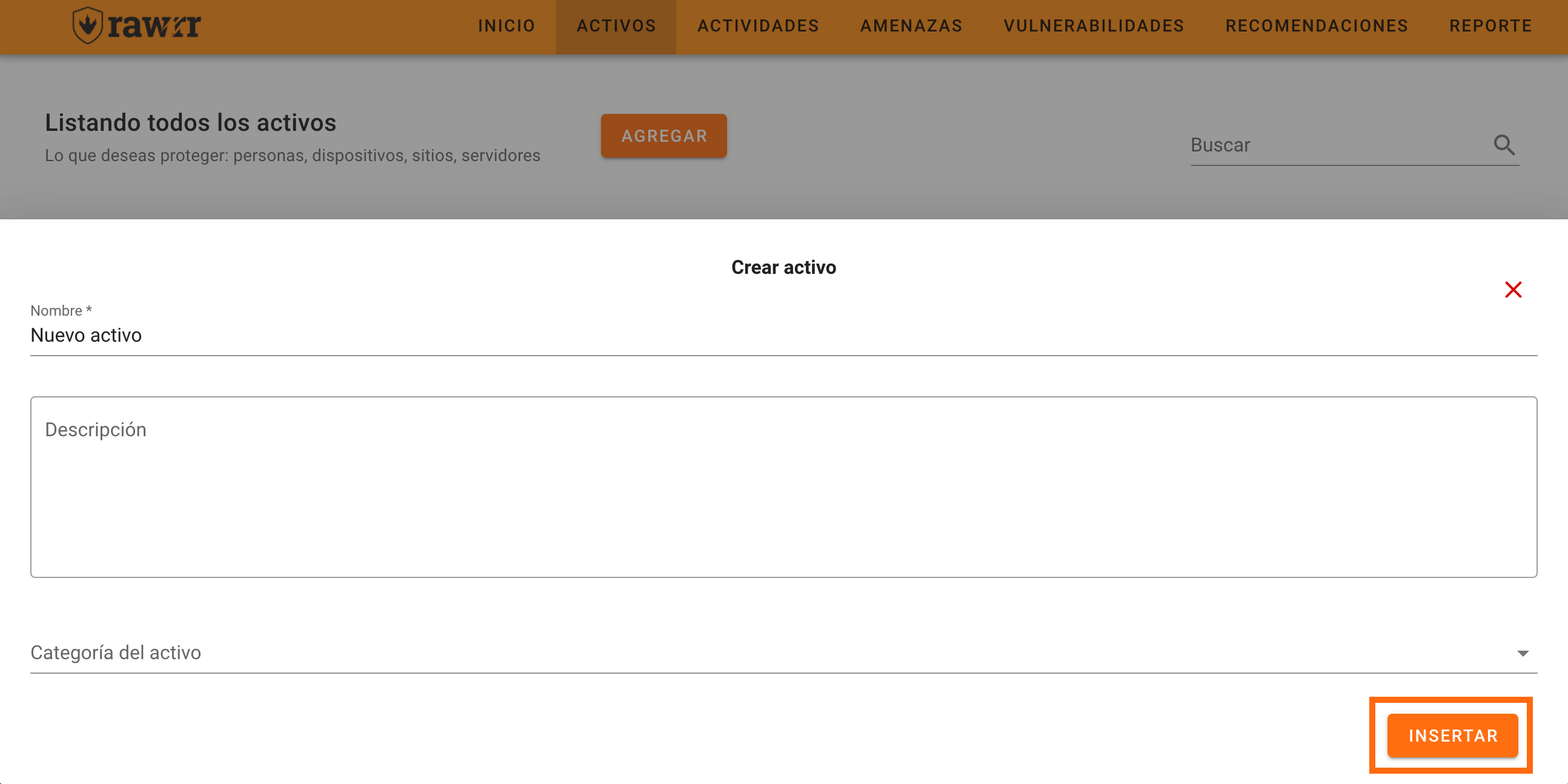Click the magnifying glass search icon
The height and width of the screenshot is (784, 1568).
1504,145
